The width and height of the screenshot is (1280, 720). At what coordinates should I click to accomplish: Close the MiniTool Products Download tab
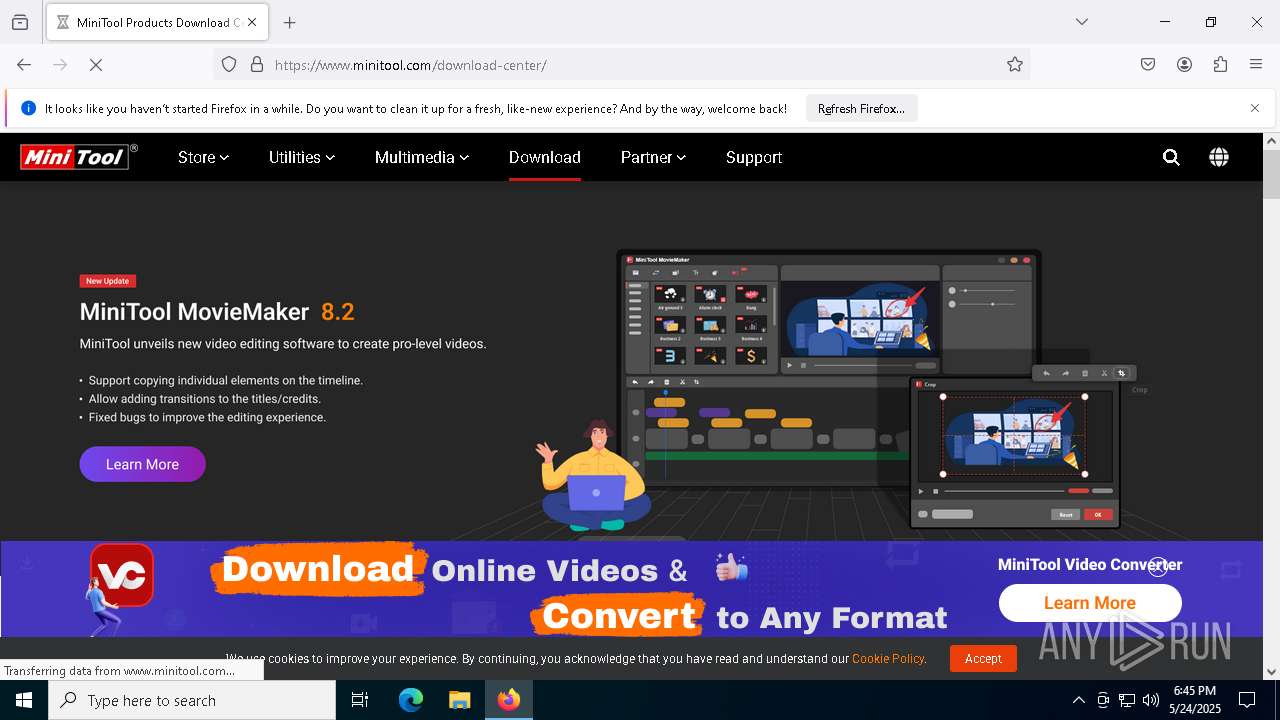coord(252,22)
